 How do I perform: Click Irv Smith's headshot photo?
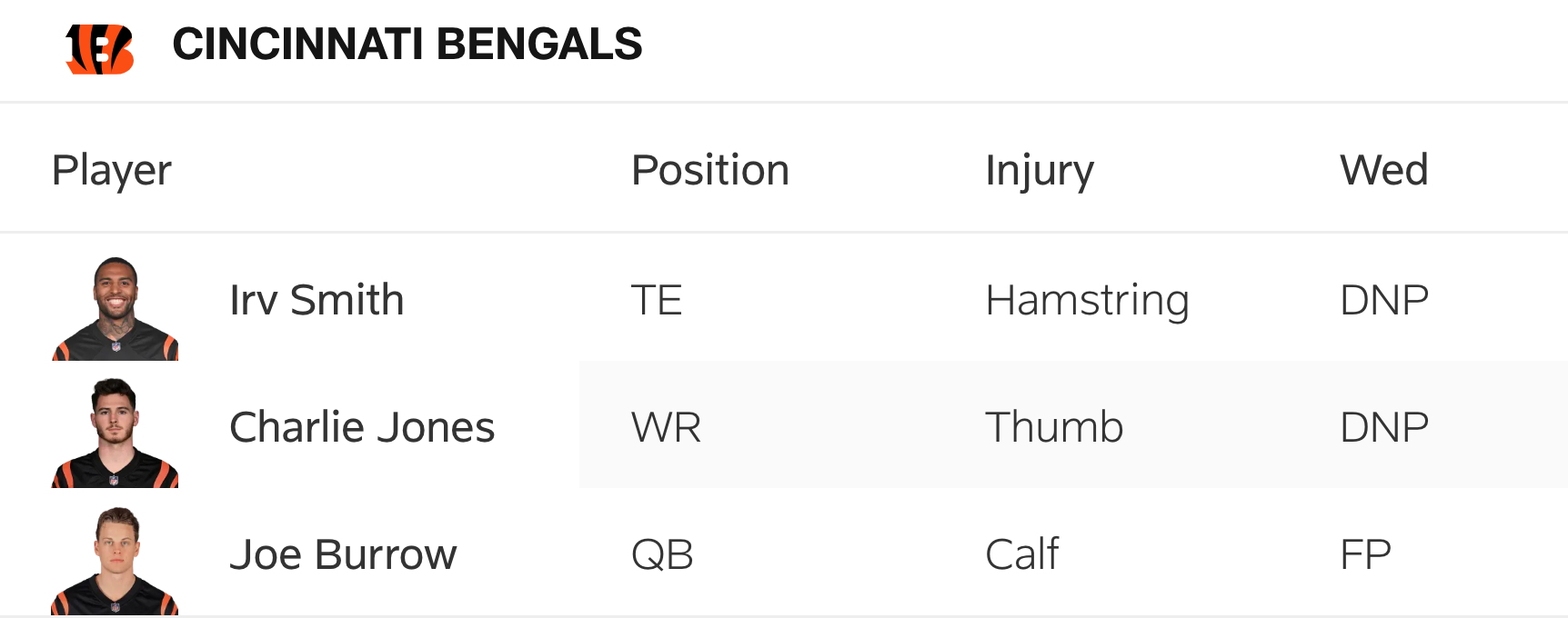click(x=116, y=308)
